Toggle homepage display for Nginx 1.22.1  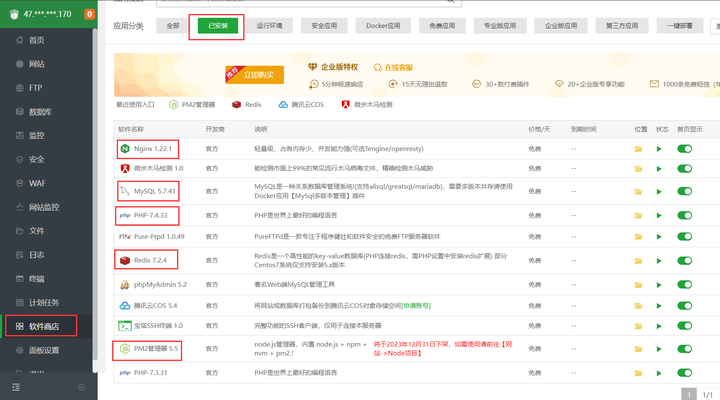point(685,149)
